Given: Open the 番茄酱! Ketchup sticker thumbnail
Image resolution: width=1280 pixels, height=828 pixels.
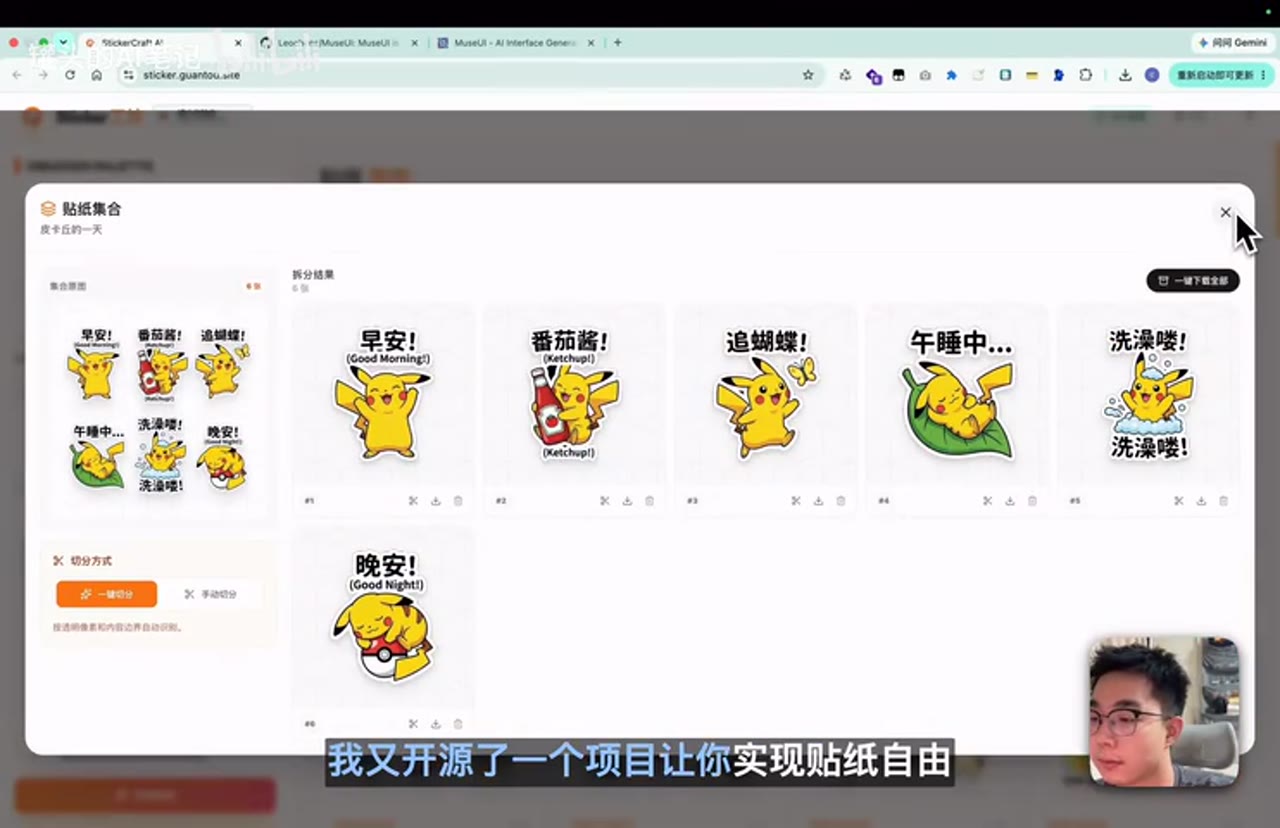Looking at the screenshot, I should [x=574, y=395].
